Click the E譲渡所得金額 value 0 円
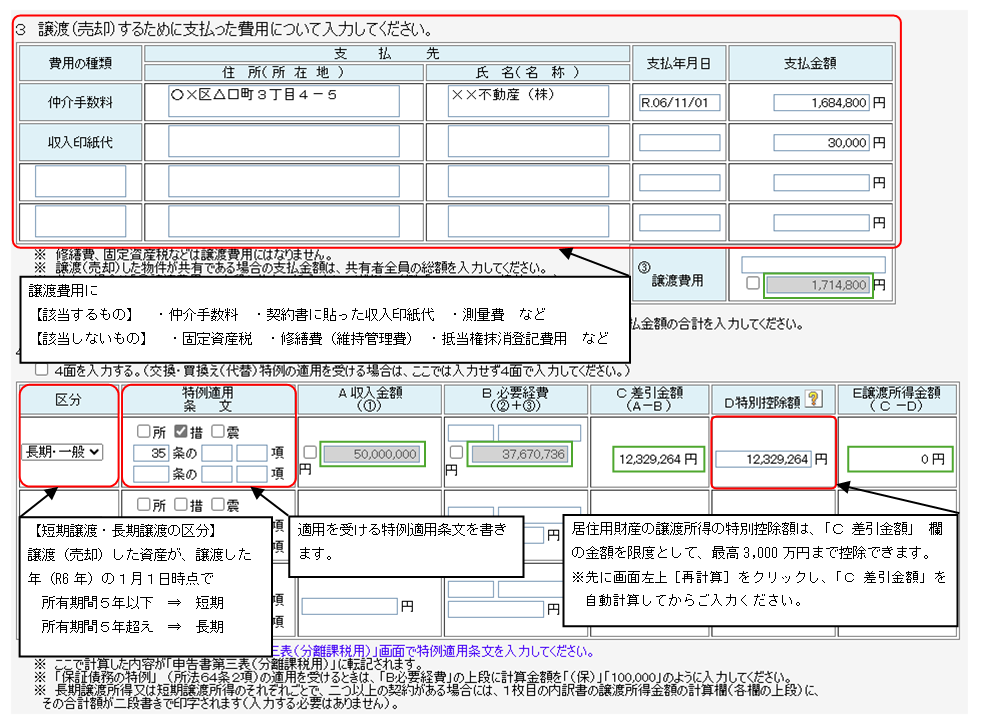Image resolution: width=983 pixels, height=719 pixels. pyautogui.click(x=900, y=459)
